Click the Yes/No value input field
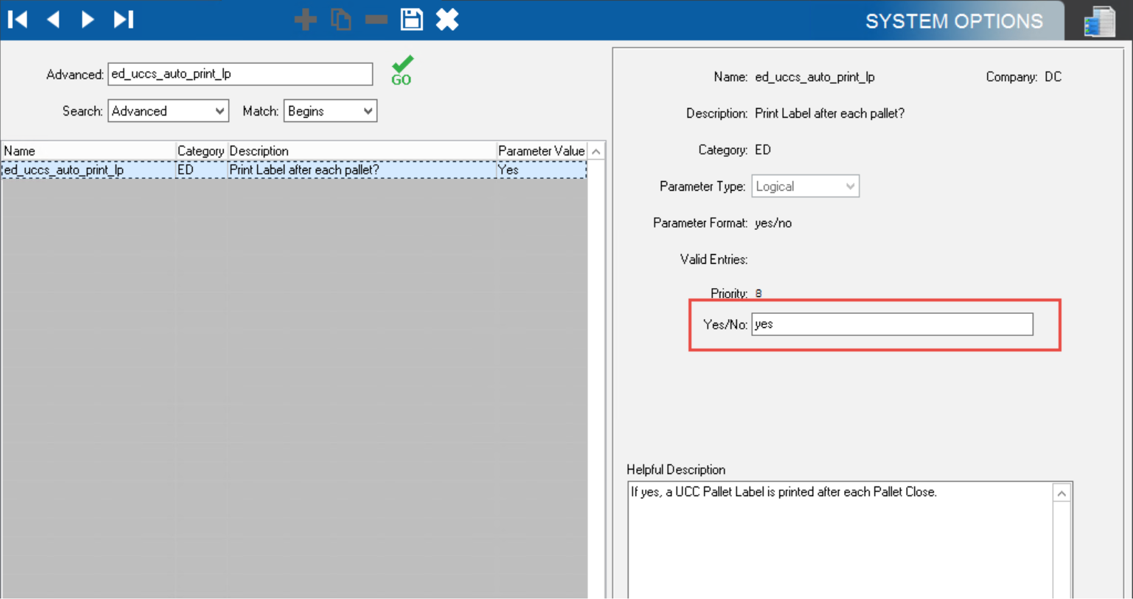 892,324
